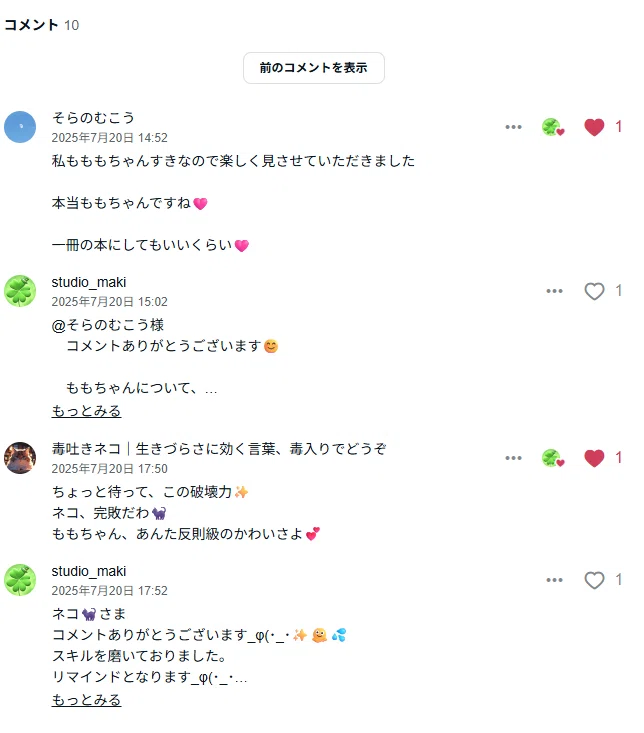Unlike the red heart on 毒吐きネコ's comment
644x733 pixels.
click(x=594, y=458)
